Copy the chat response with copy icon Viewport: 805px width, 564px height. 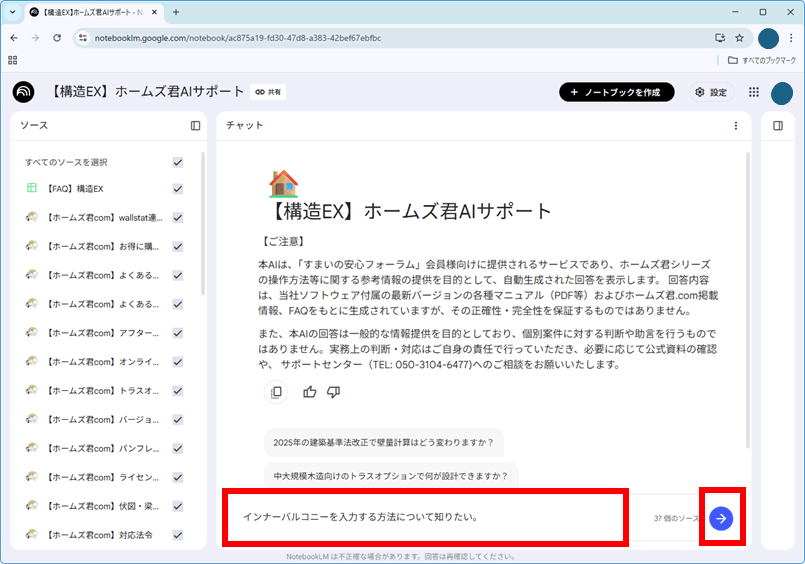[x=276, y=392]
